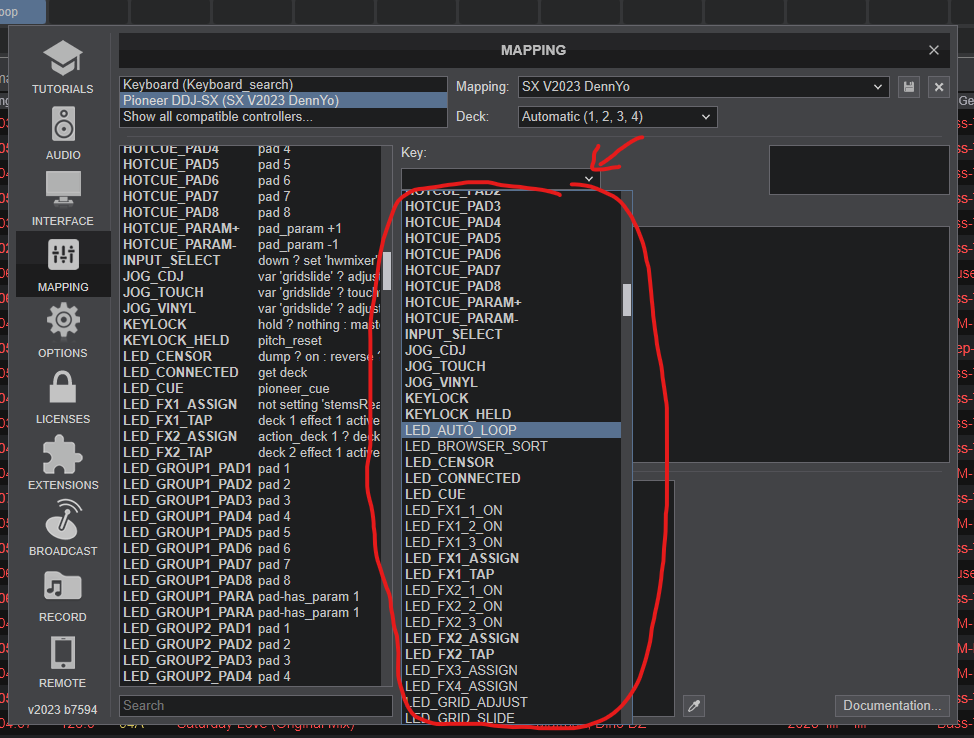Select HOTCUE_PAD5 row in mapping list
Screen dimensions: 974x738
[251, 165]
